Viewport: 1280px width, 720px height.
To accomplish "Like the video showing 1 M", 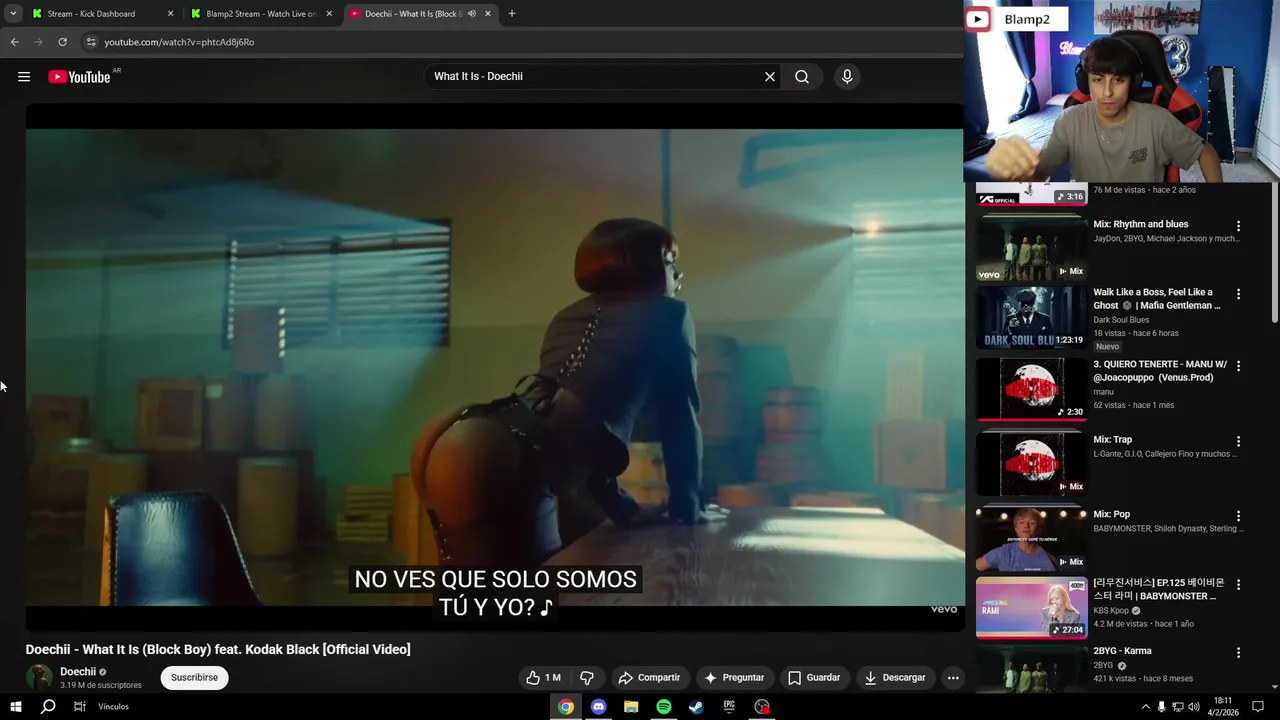I will (543, 678).
